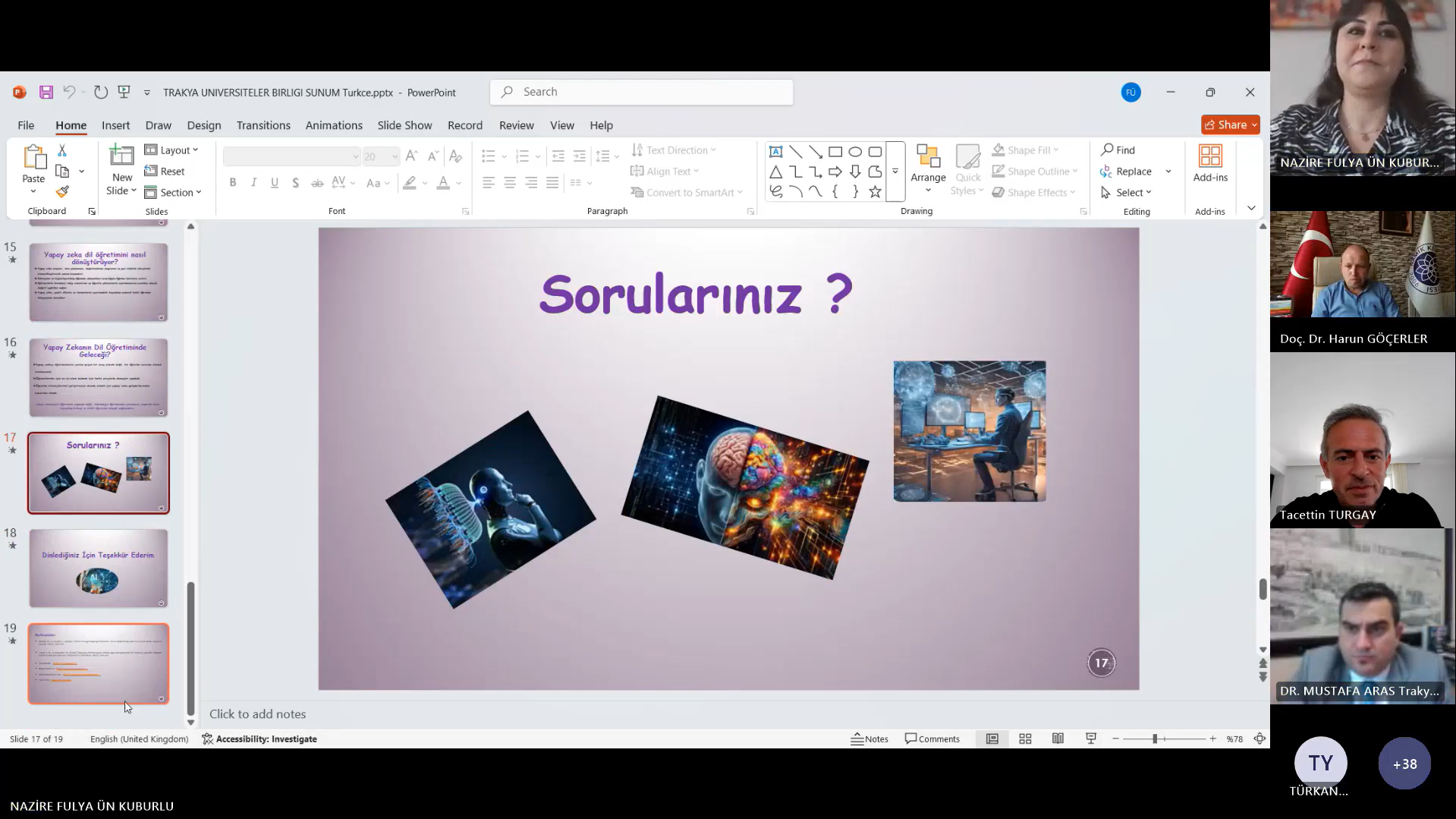
Task: Click the Zoom Out minus button
Action: 1115,739
